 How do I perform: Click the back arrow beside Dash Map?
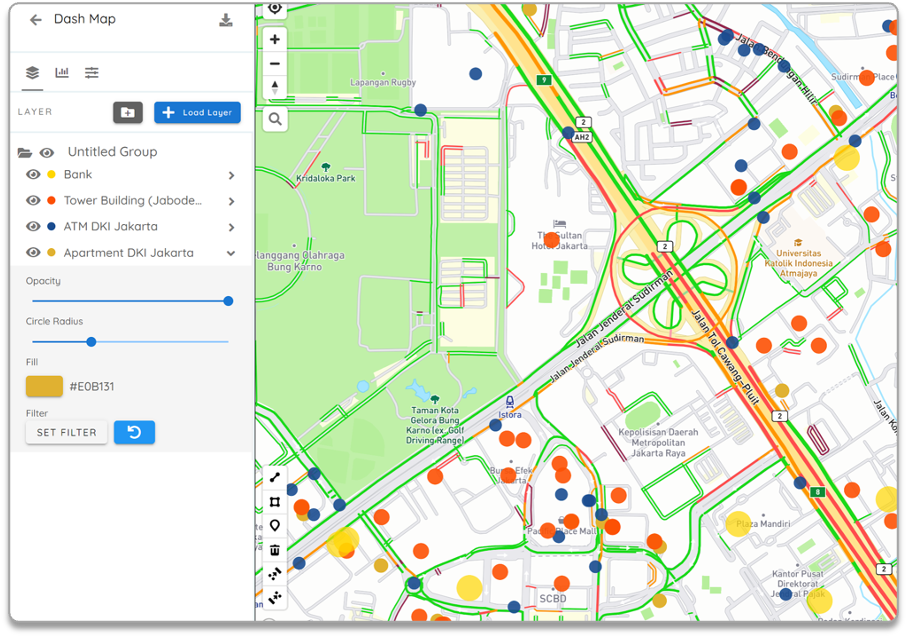[x=36, y=20]
